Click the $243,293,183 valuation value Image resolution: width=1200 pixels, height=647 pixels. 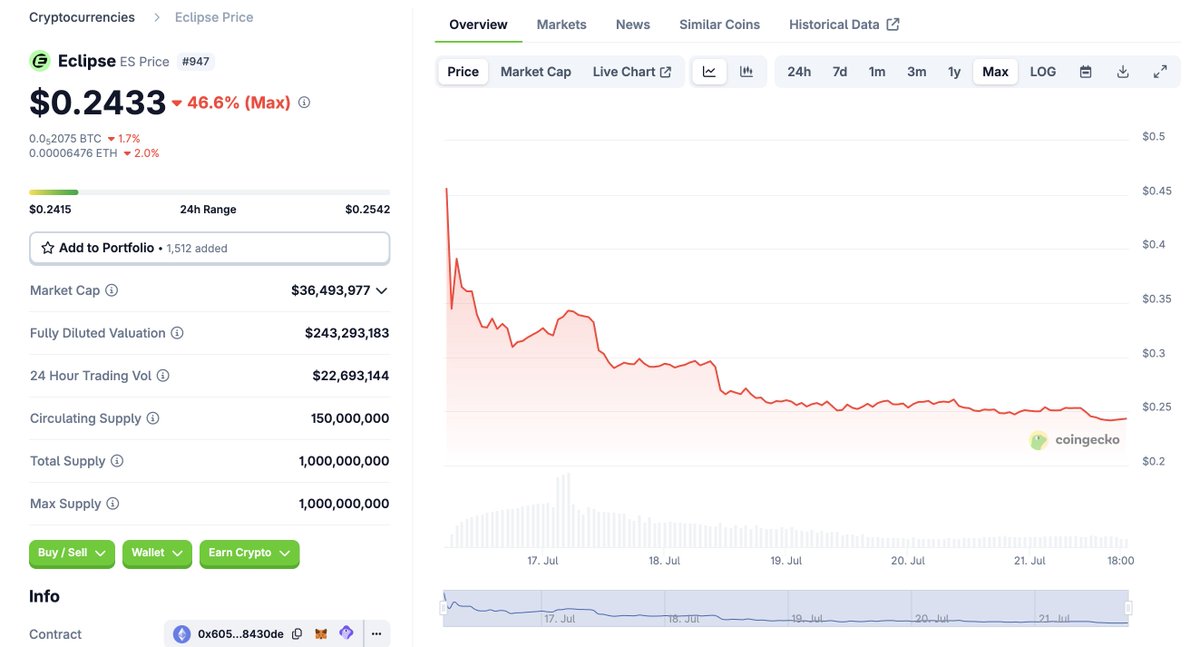347,333
